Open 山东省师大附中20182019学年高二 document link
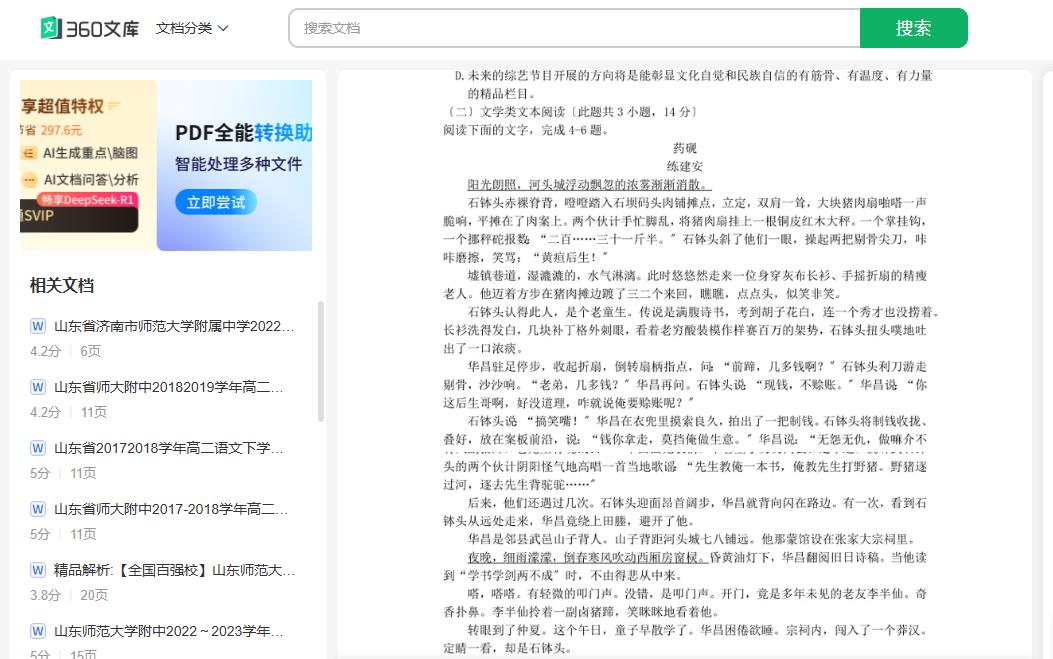Viewport: 1053px width, 659px height. coord(169,388)
